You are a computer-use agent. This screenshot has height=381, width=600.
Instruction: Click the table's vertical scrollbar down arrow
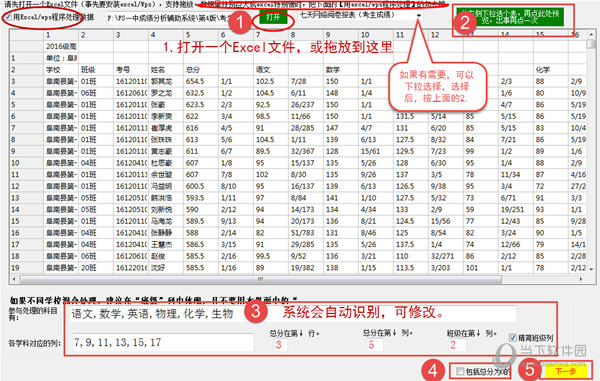(x=592, y=269)
